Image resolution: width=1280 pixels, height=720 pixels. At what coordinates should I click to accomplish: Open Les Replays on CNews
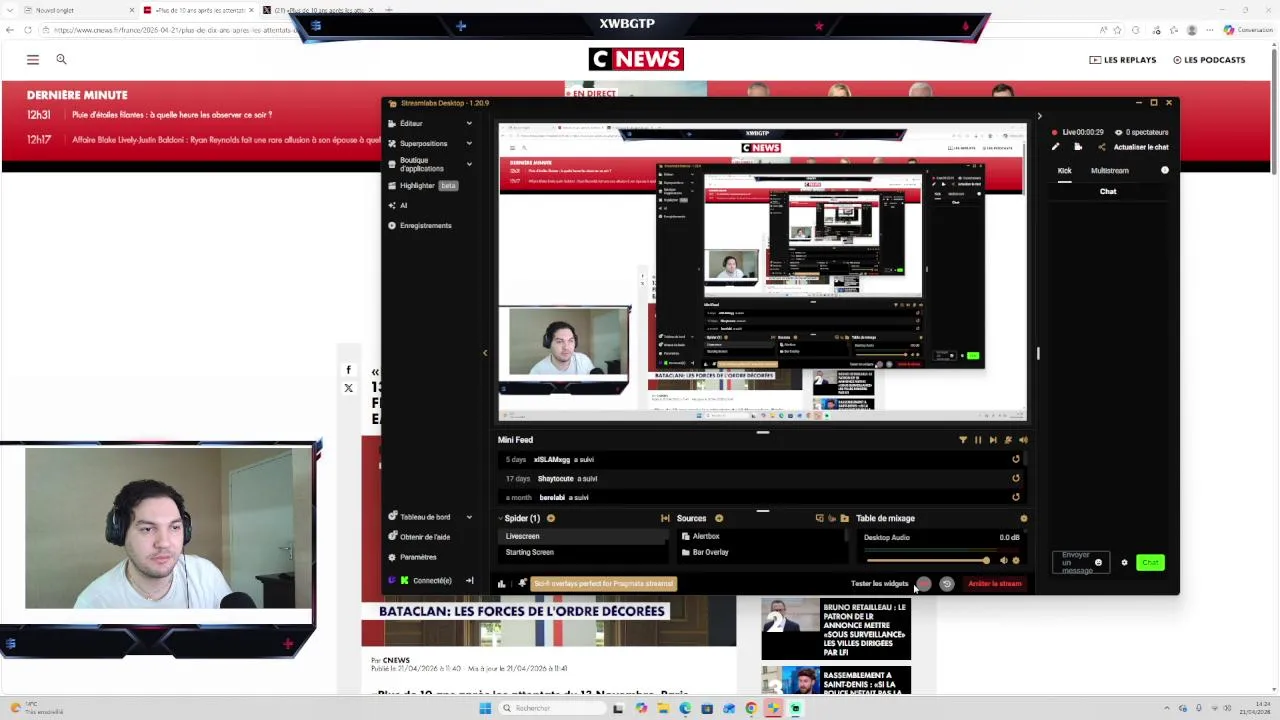coord(1123,60)
